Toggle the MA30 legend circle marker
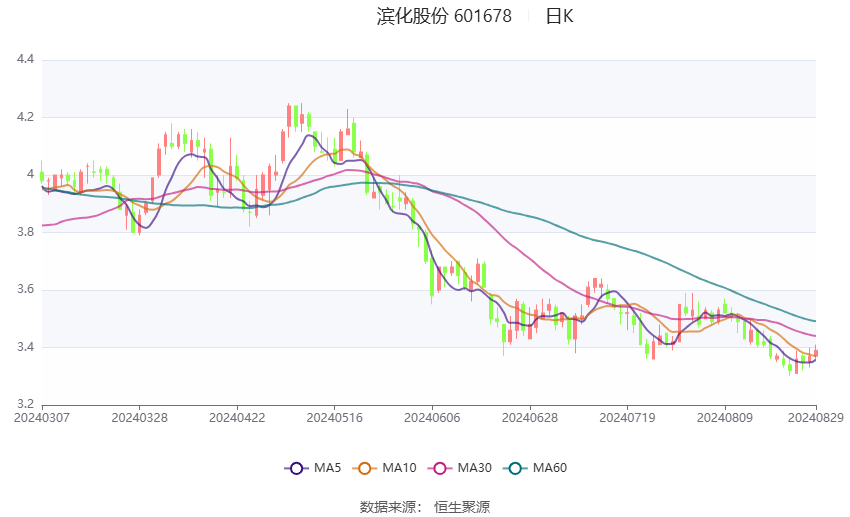This screenshot has height=517, width=850. 440,468
